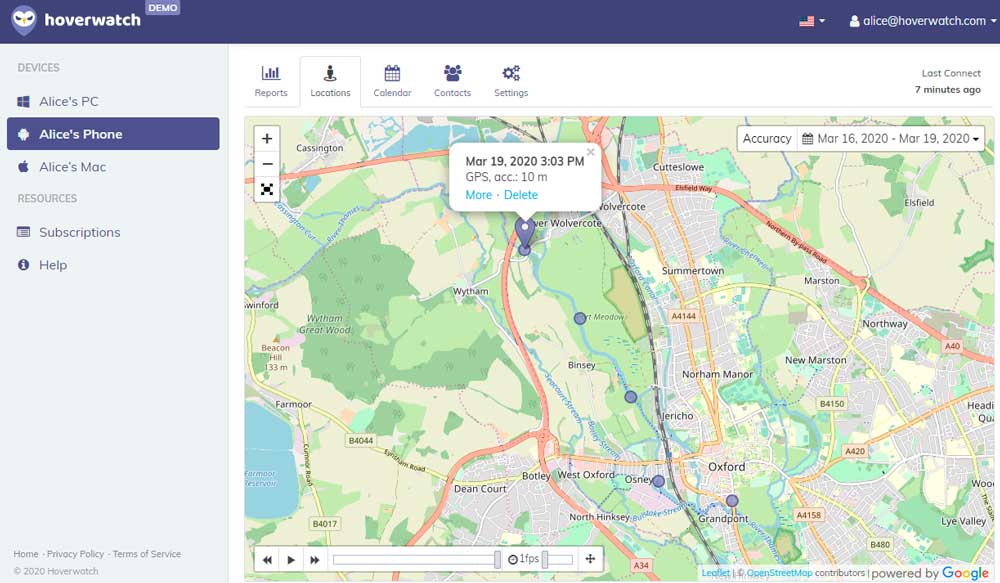Click Windows icon next to Alice's PC
Screen dimensions: 1000x583
pos(24,101)
